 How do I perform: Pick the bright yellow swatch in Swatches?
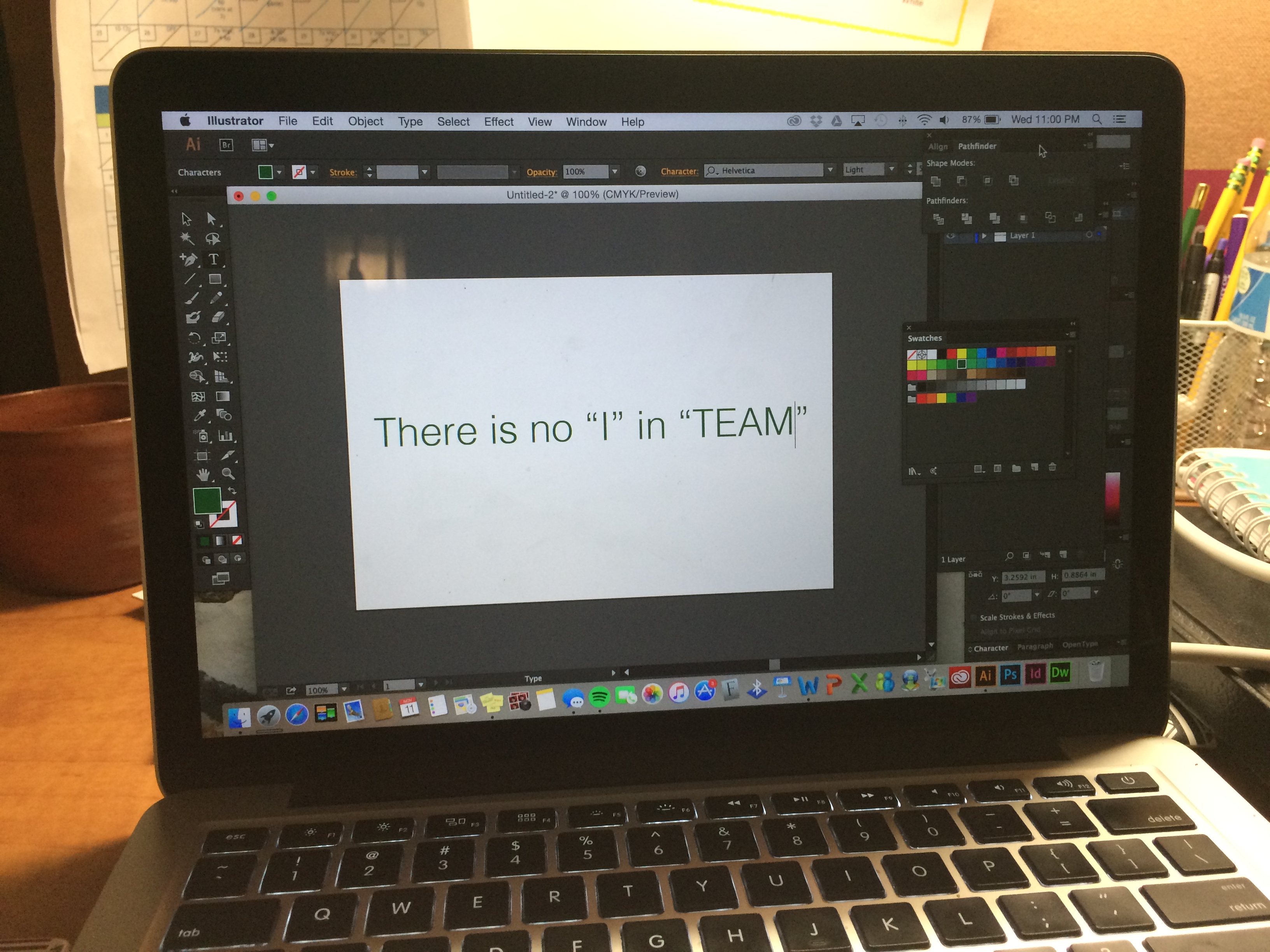click(961, 353)
